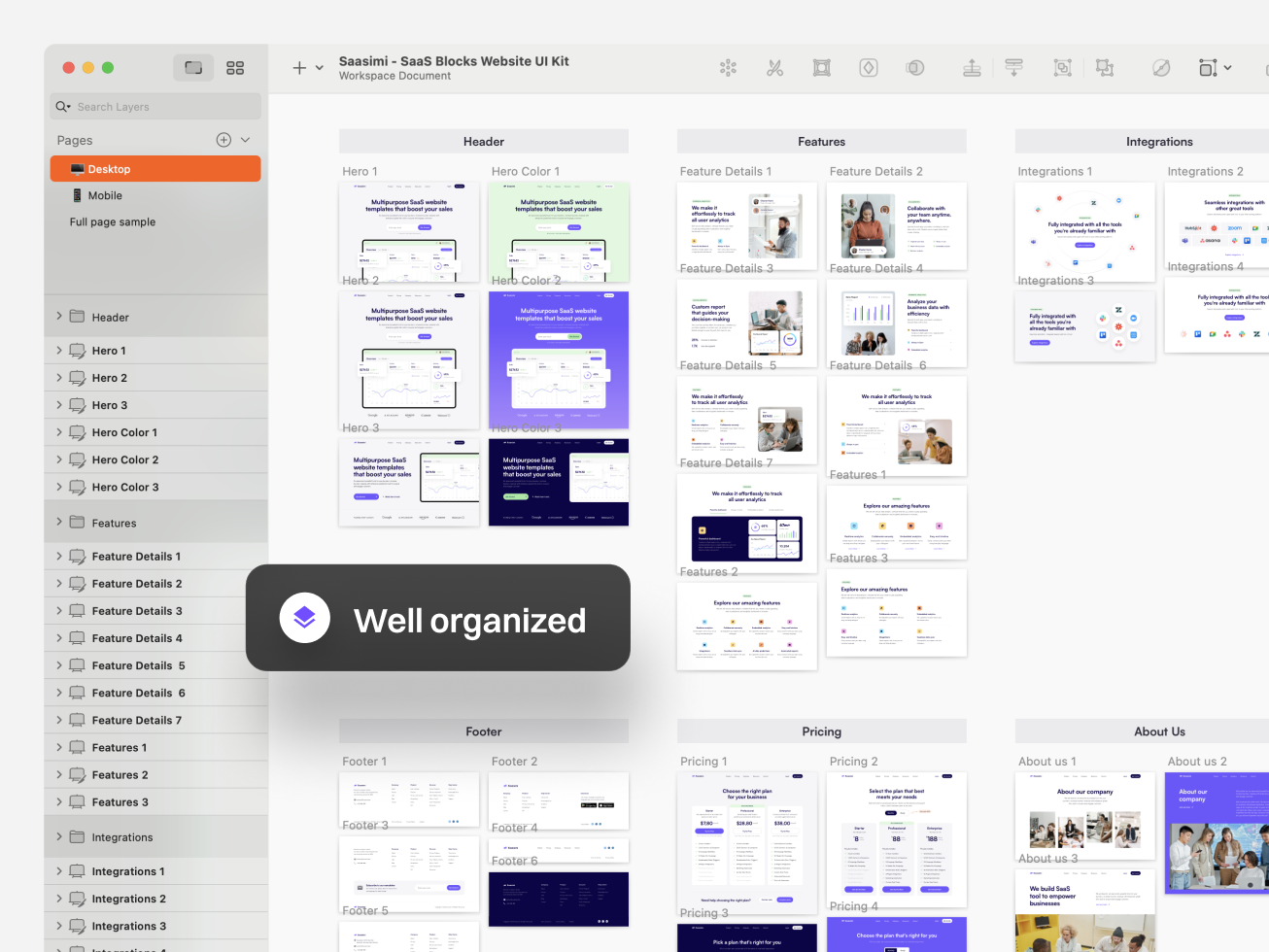
Task: Click the group selection toolbar icon
Action: (1062, 68)
